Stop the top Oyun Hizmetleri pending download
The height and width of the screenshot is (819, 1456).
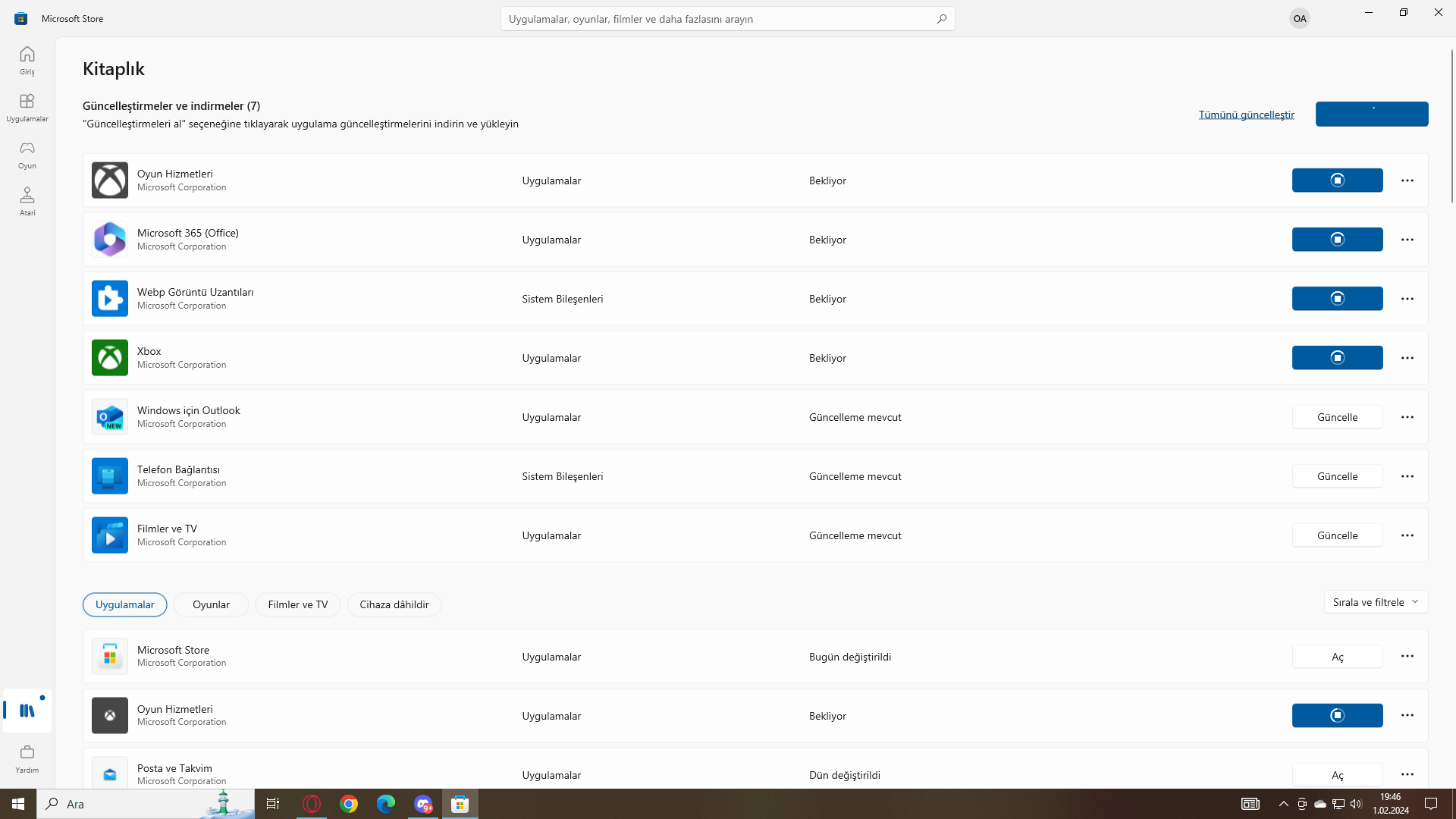coord(1337,180)
